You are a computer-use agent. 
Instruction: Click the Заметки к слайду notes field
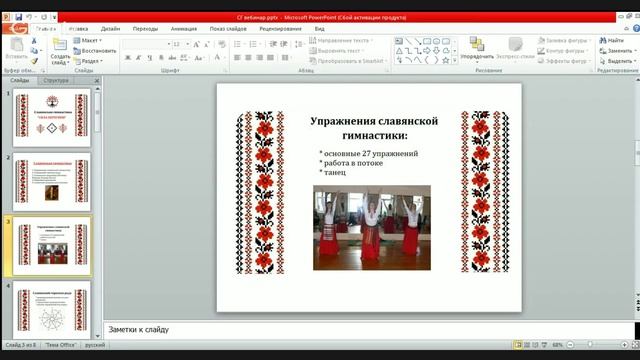tap(369, 330)
